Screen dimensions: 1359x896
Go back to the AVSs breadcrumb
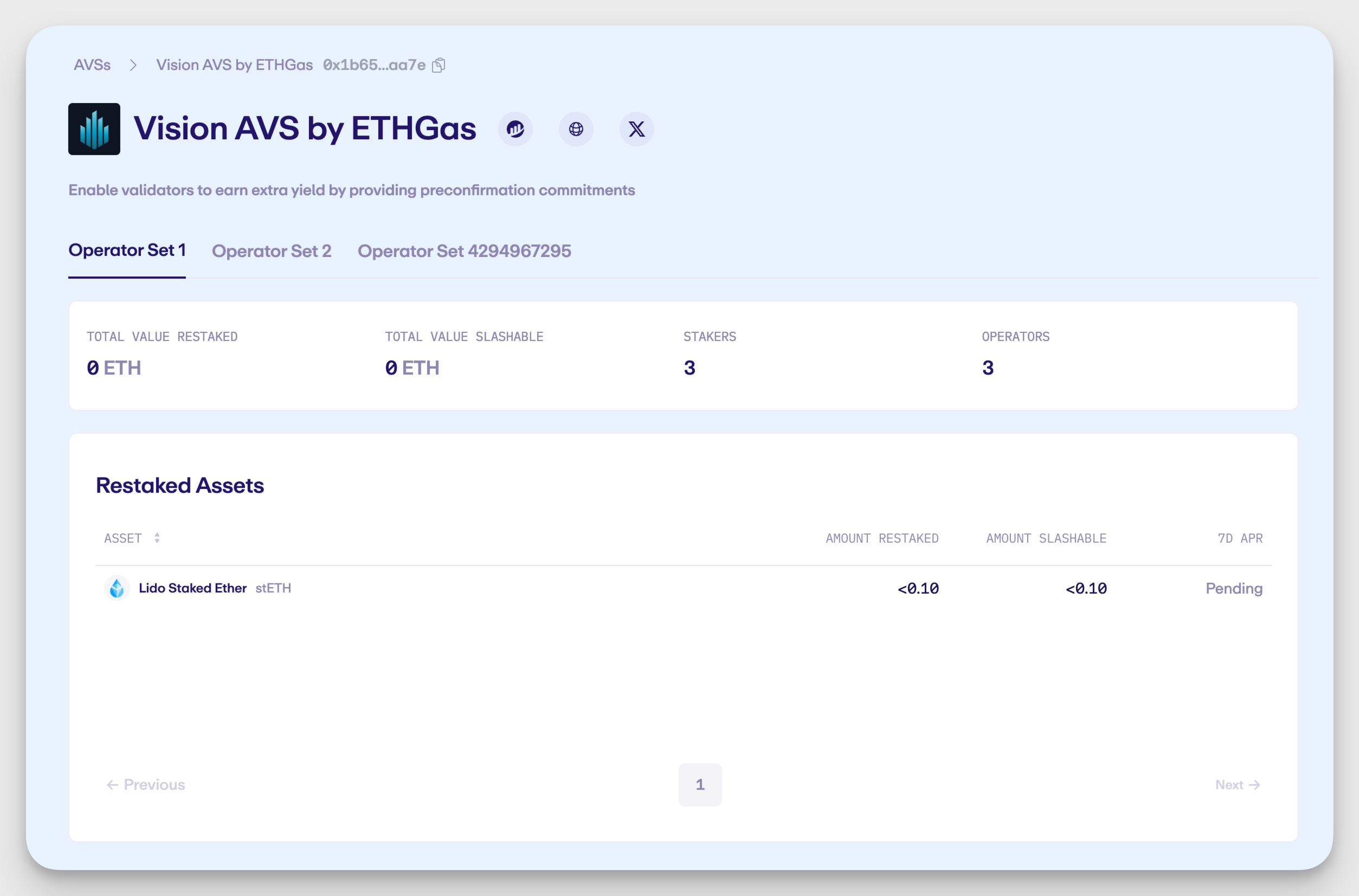92,65
